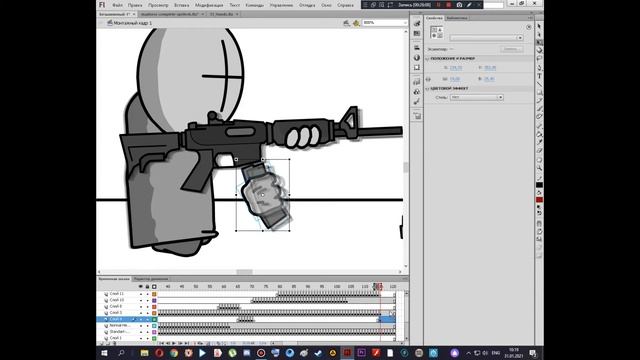This screenshot has width=640, height=360.
Task: Collapse the ПОЛОЖЕНИЕ И РАЗМЕР section
Action: coord(427,59)
